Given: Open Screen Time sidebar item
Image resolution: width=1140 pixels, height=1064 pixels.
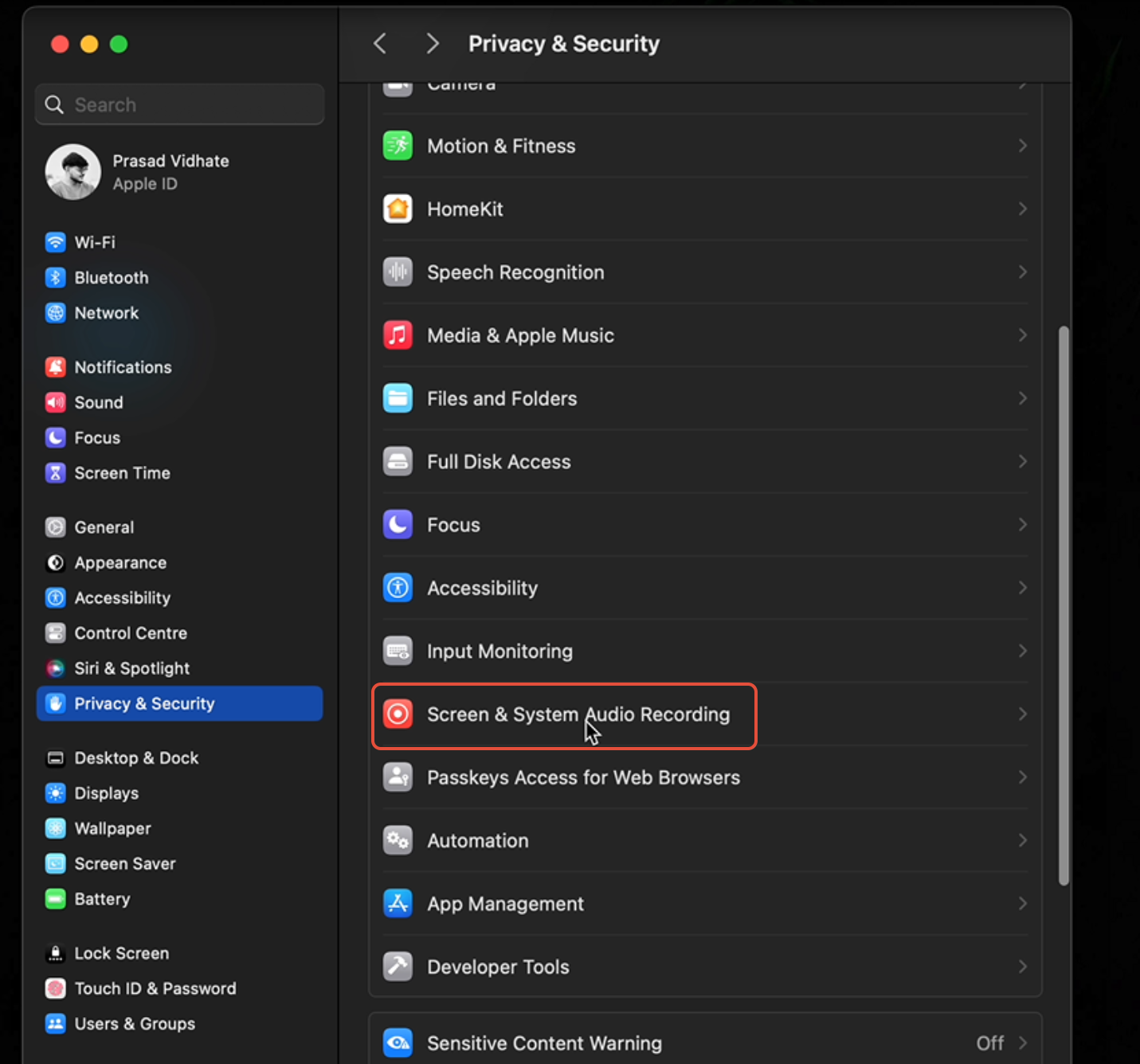Looking at the screenshot, I should tap(179, 473).
